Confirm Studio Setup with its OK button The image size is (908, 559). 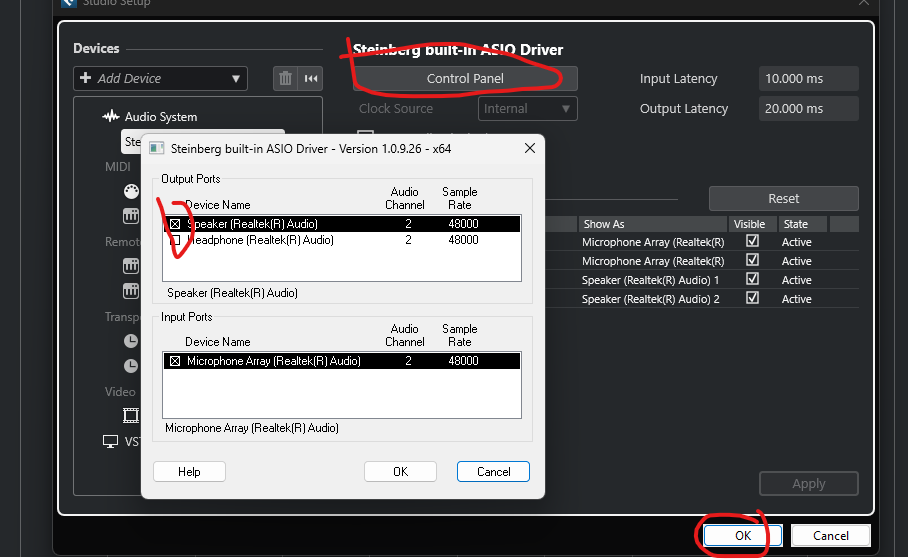(743, 536)
